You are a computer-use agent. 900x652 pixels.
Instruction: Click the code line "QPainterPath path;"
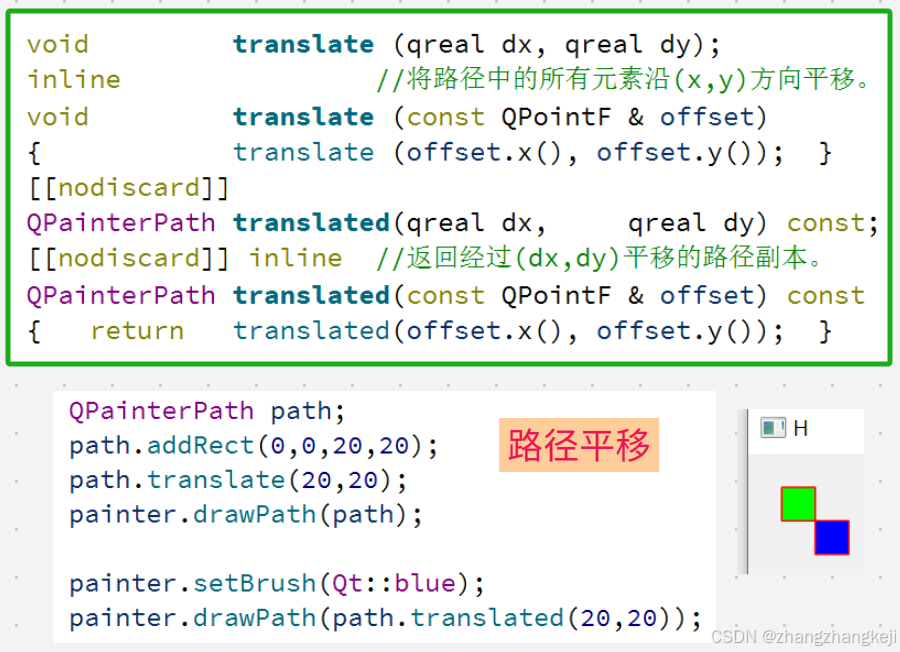(x=207, y=412)
